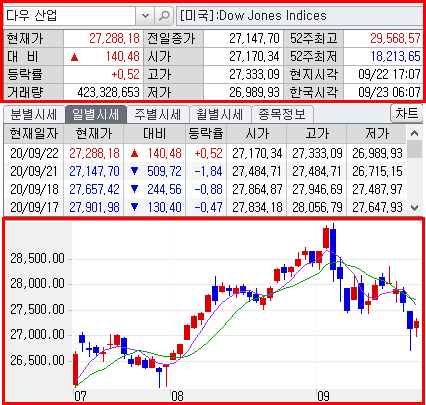
Task: Open the 주별시세 tab
Action: 158,115
